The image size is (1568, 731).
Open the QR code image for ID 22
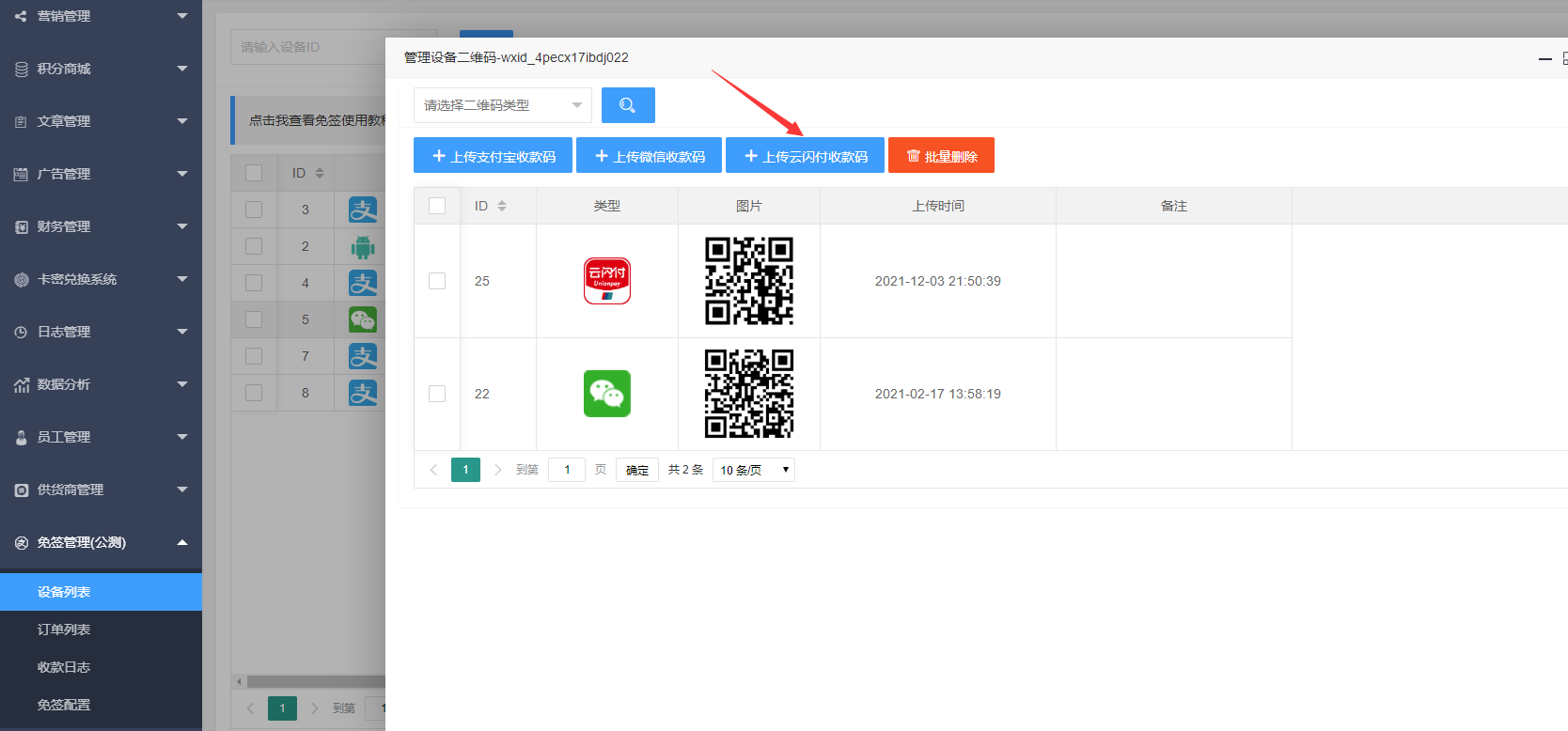point(749,394)
